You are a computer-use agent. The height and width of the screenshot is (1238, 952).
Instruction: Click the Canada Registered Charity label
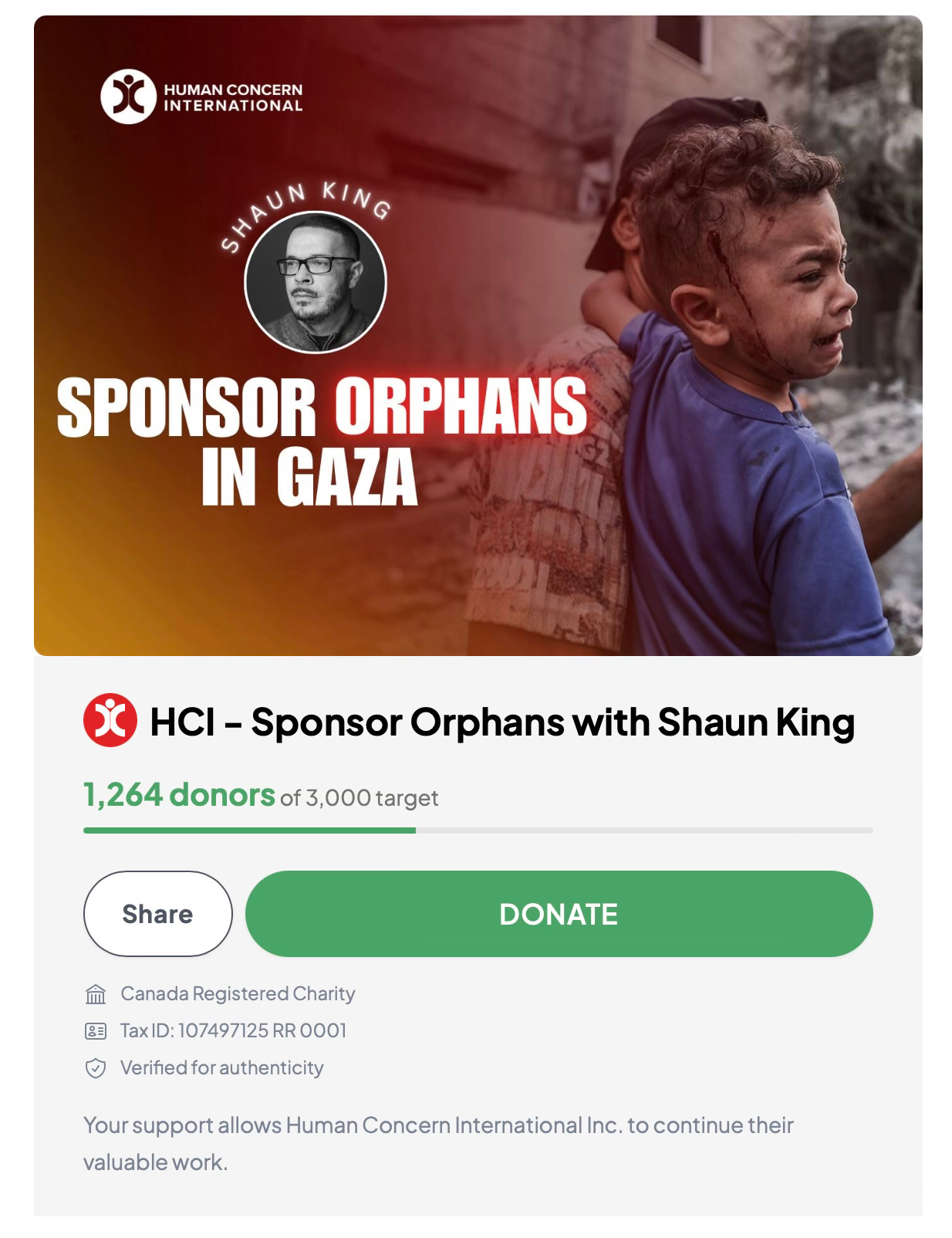coord(238,994)
